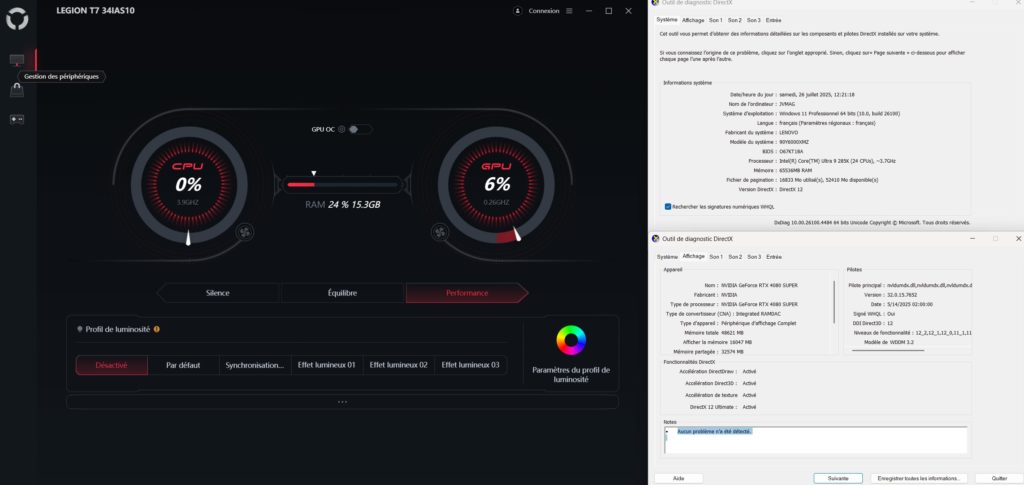Click the Version DirectX 12 value
This screenshot has width=1024, height=485.
point(790,189)
